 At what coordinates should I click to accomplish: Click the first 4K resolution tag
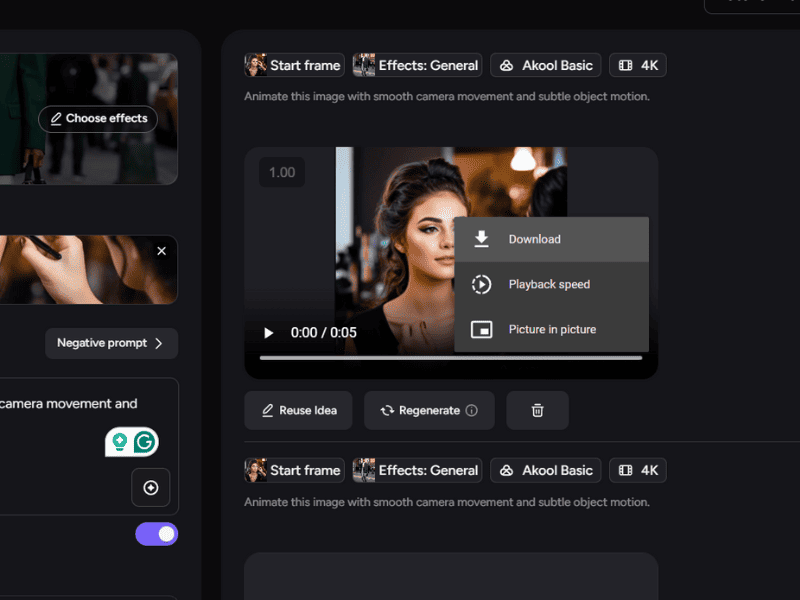[638, 65]
